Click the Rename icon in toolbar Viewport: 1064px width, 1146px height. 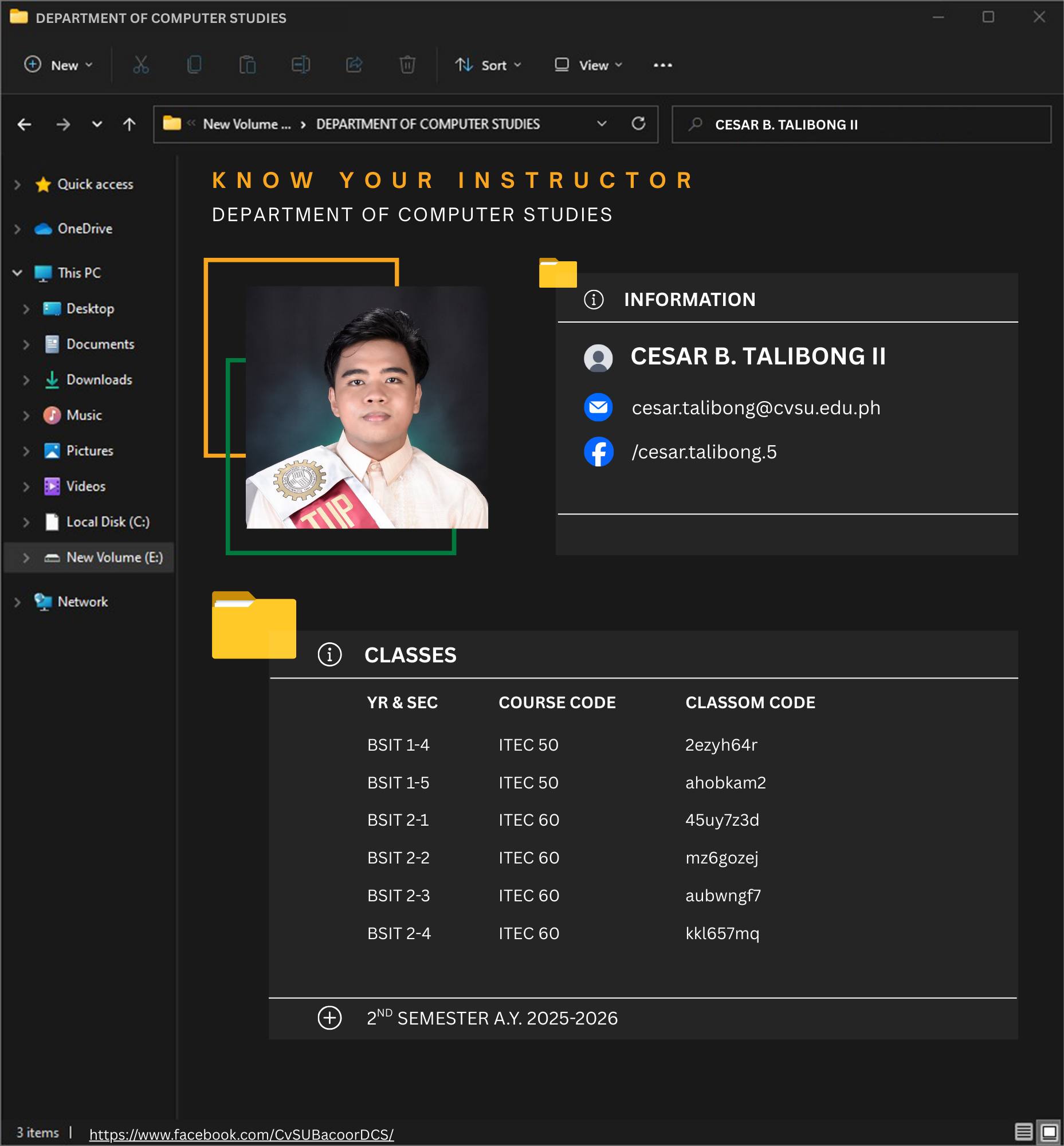tap(301, 65)
